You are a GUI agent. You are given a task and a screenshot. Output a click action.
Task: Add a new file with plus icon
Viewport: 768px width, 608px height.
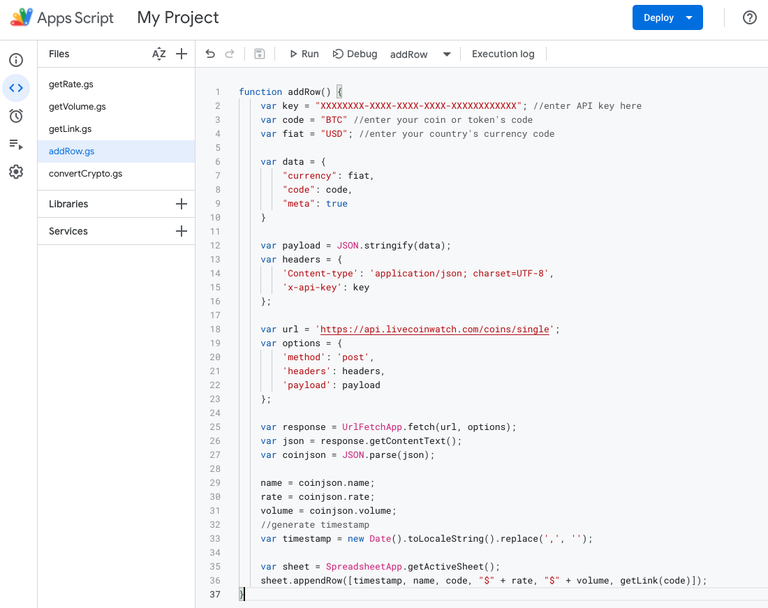pyautogui.click(x=181, y=54)
